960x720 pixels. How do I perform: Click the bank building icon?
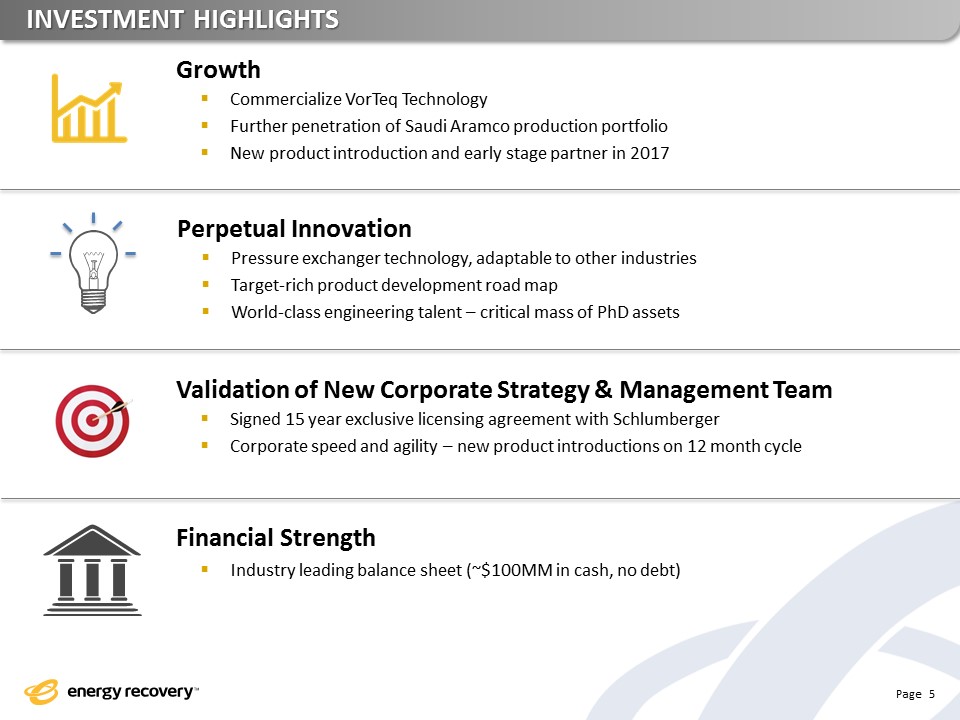point(92,570)
